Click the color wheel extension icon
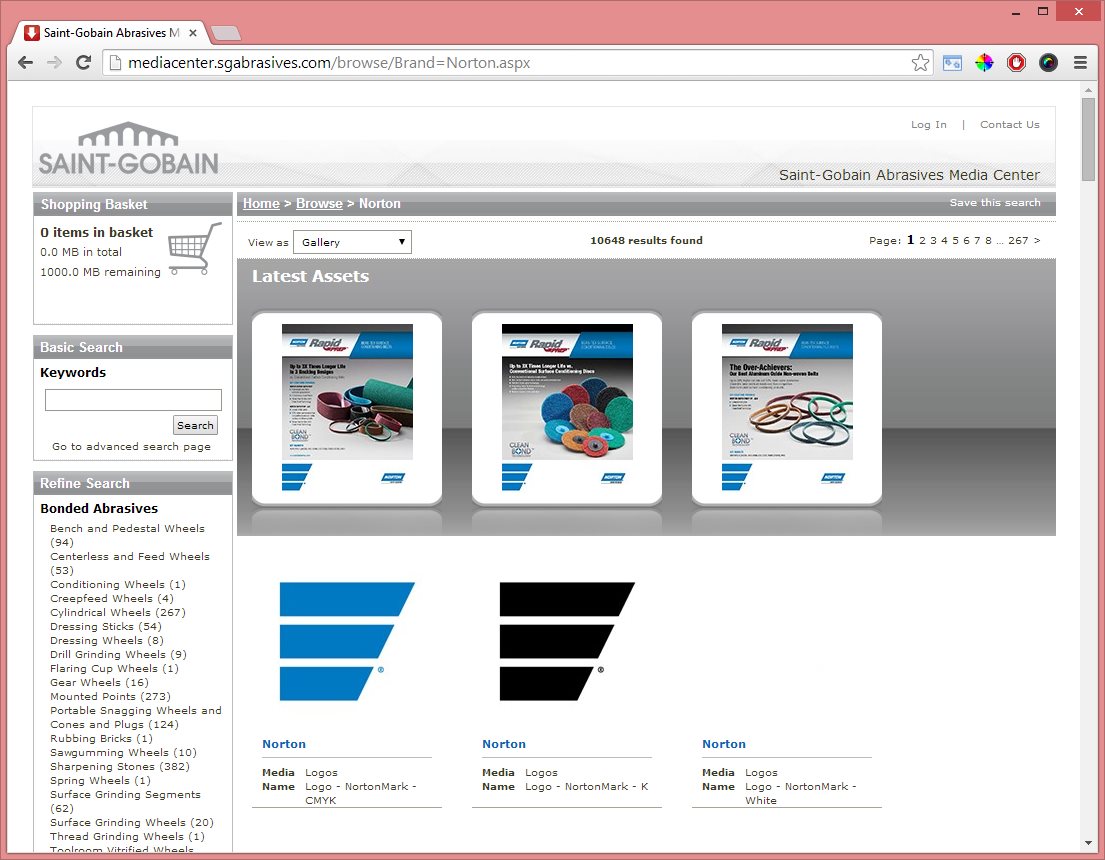 tap(984, 63)
